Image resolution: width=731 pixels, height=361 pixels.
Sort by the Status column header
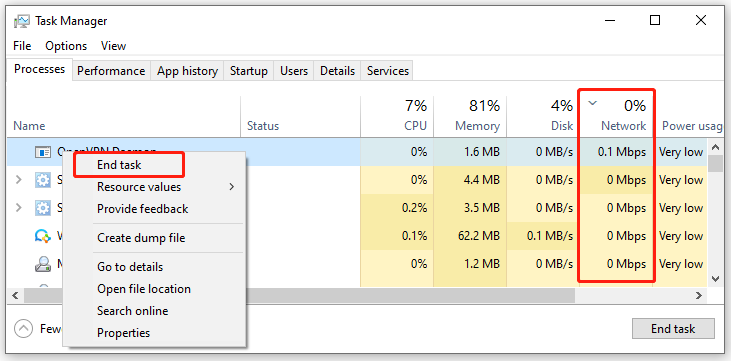pos(300,117)
